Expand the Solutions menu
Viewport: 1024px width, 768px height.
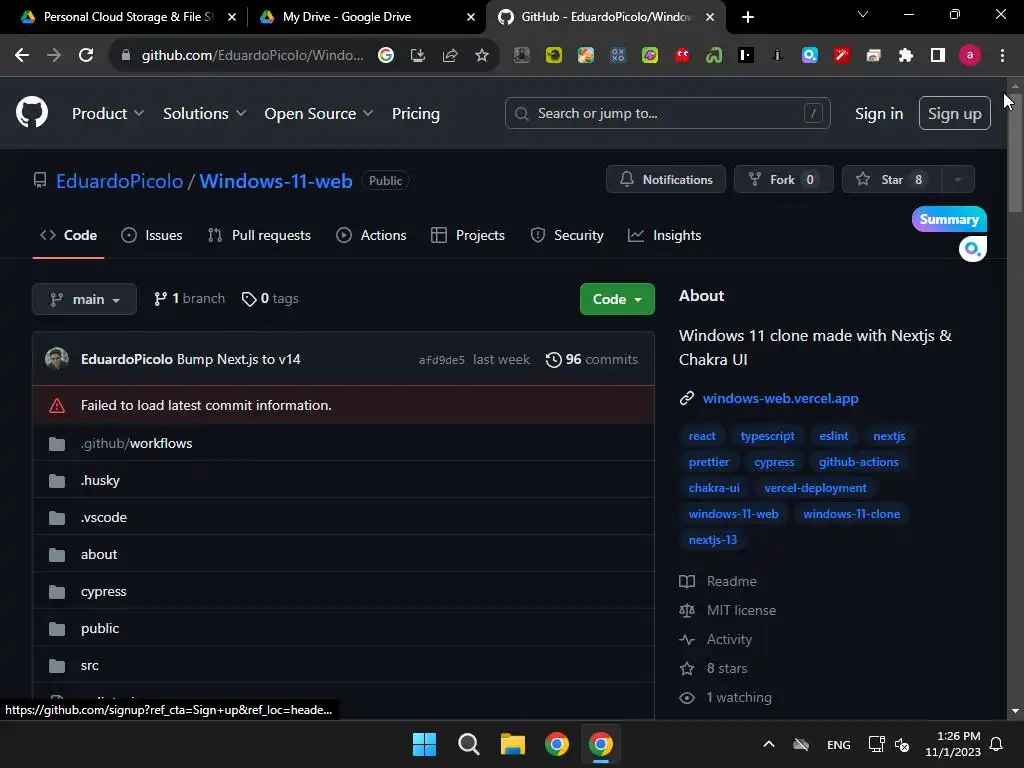pos(204,114)
